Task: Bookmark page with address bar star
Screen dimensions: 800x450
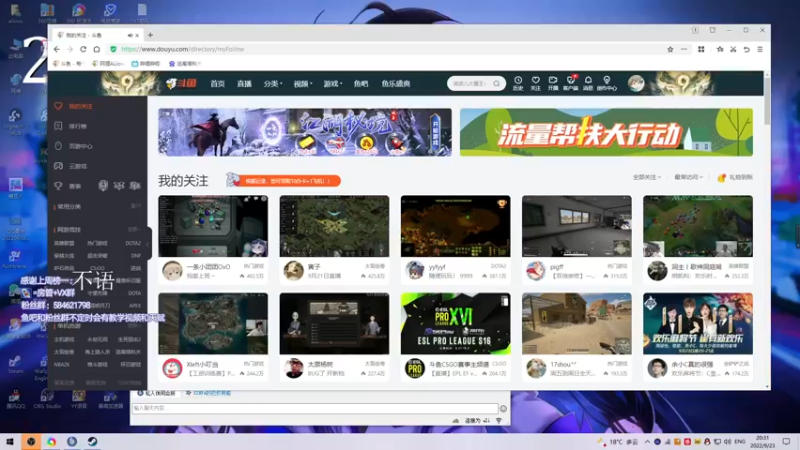Action: point(670,49)
